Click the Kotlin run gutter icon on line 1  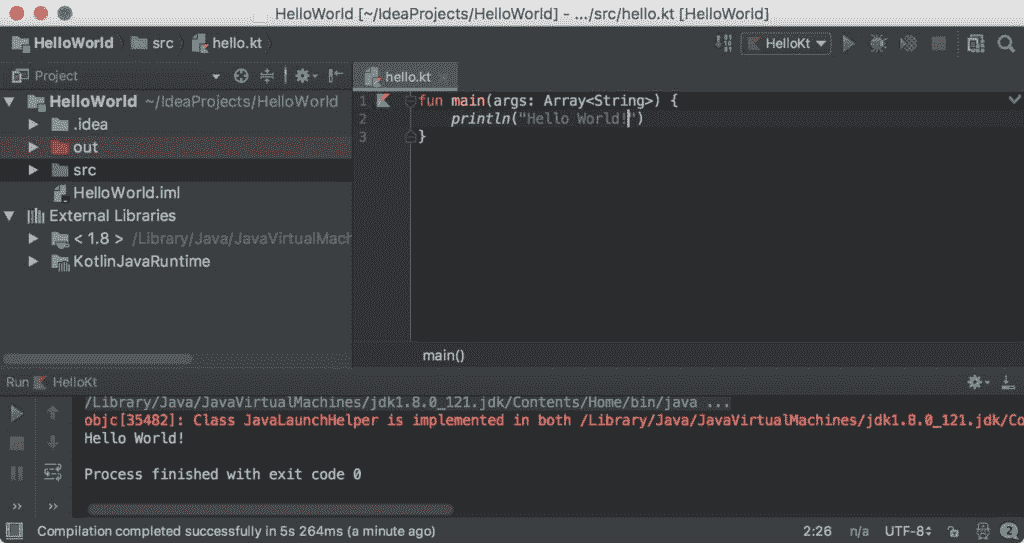[383, 101]
